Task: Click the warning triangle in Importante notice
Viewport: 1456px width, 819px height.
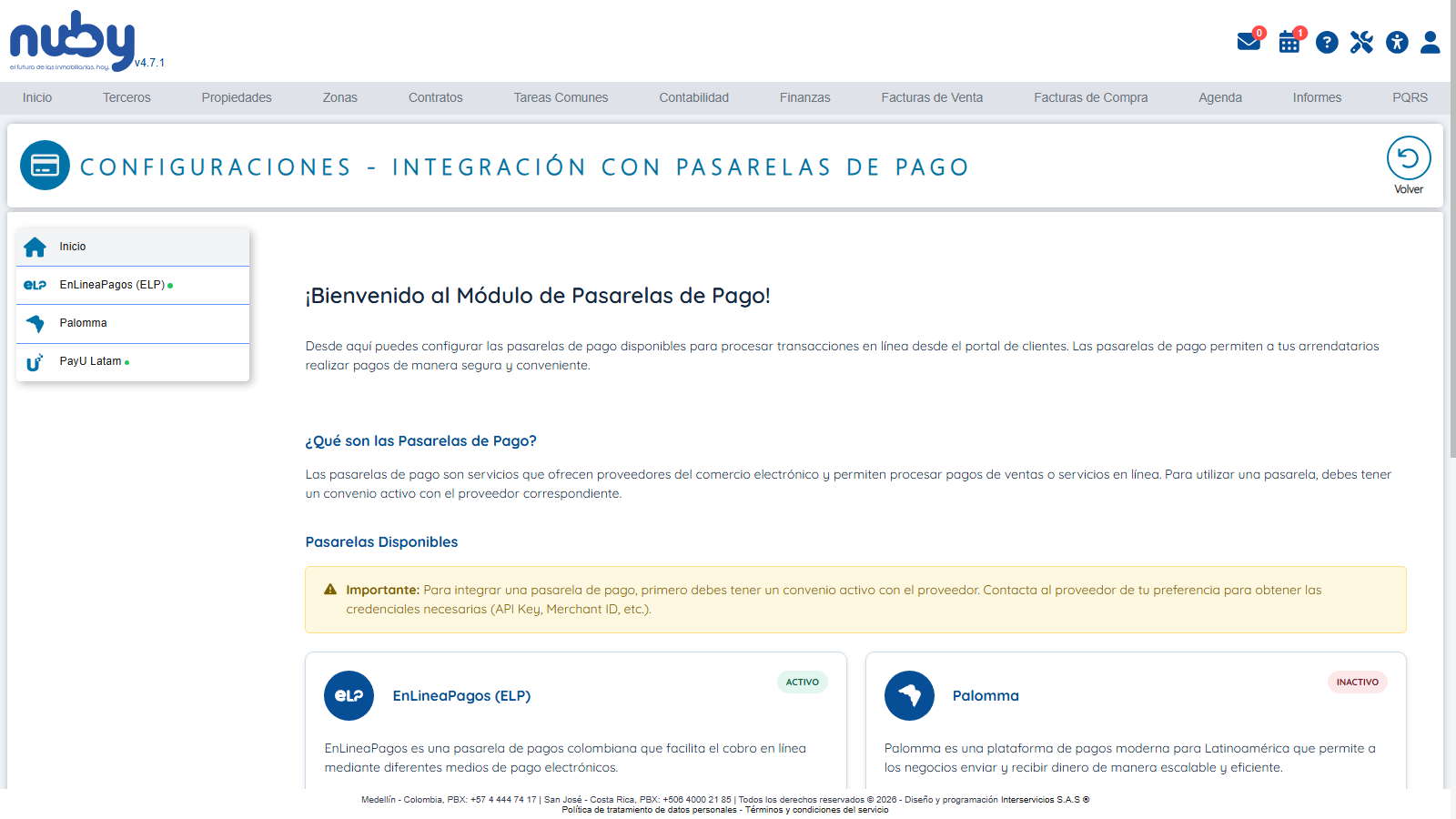Action: [x=330, y=590]
